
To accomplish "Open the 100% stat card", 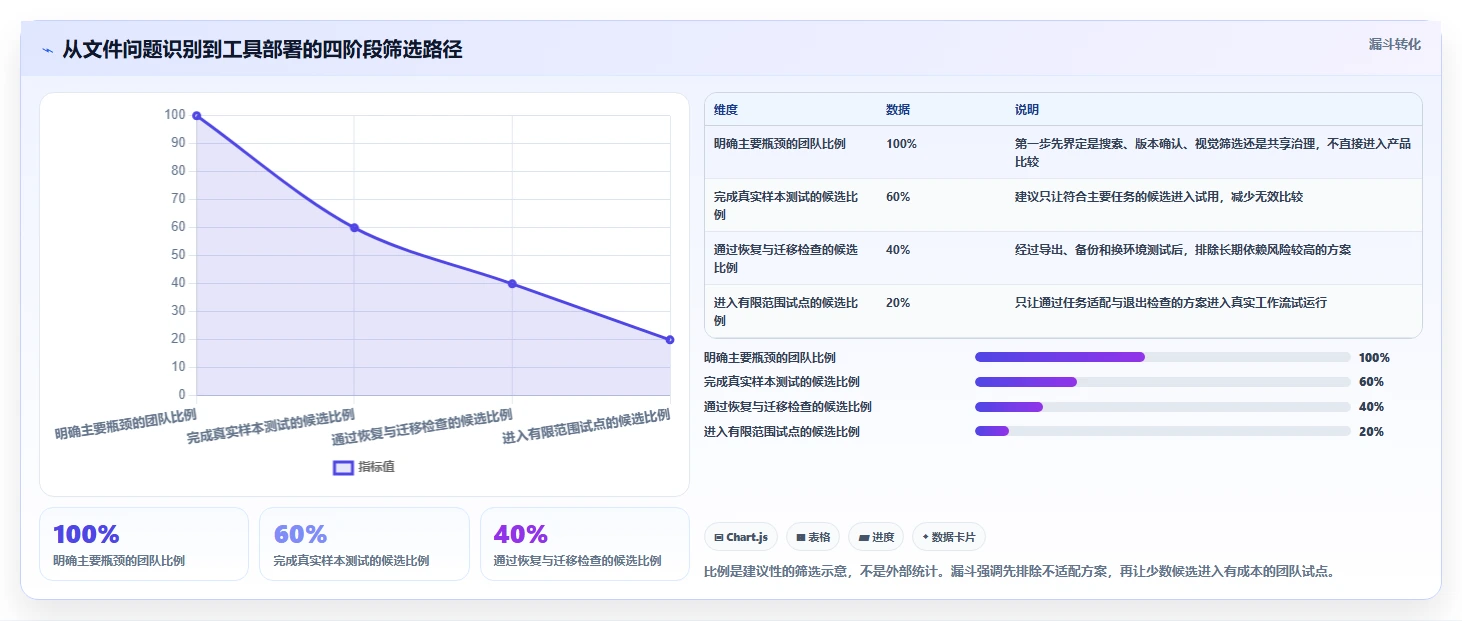I will click(144, 544).
